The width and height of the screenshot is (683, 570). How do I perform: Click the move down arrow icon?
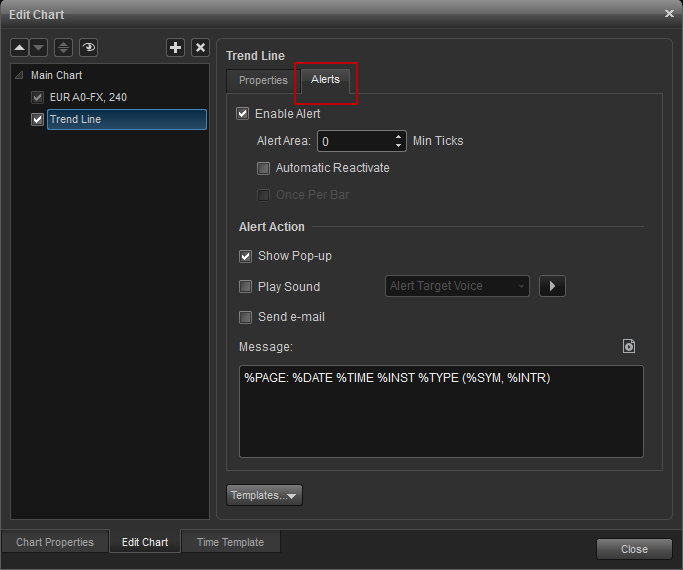39,47
